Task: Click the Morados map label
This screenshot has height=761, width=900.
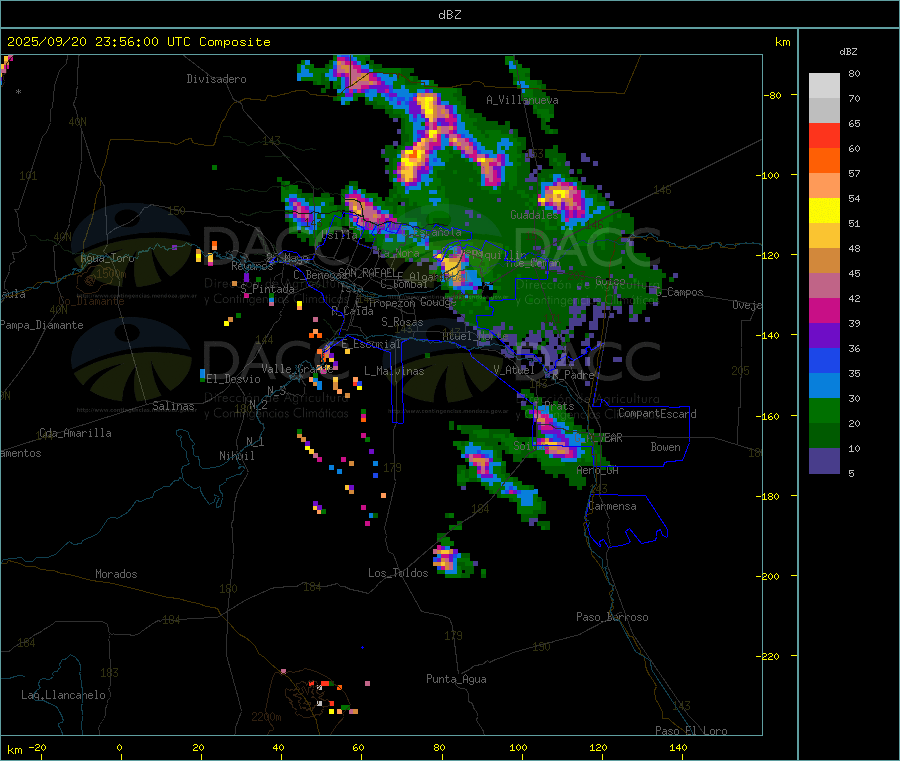Action: point(116,574)
